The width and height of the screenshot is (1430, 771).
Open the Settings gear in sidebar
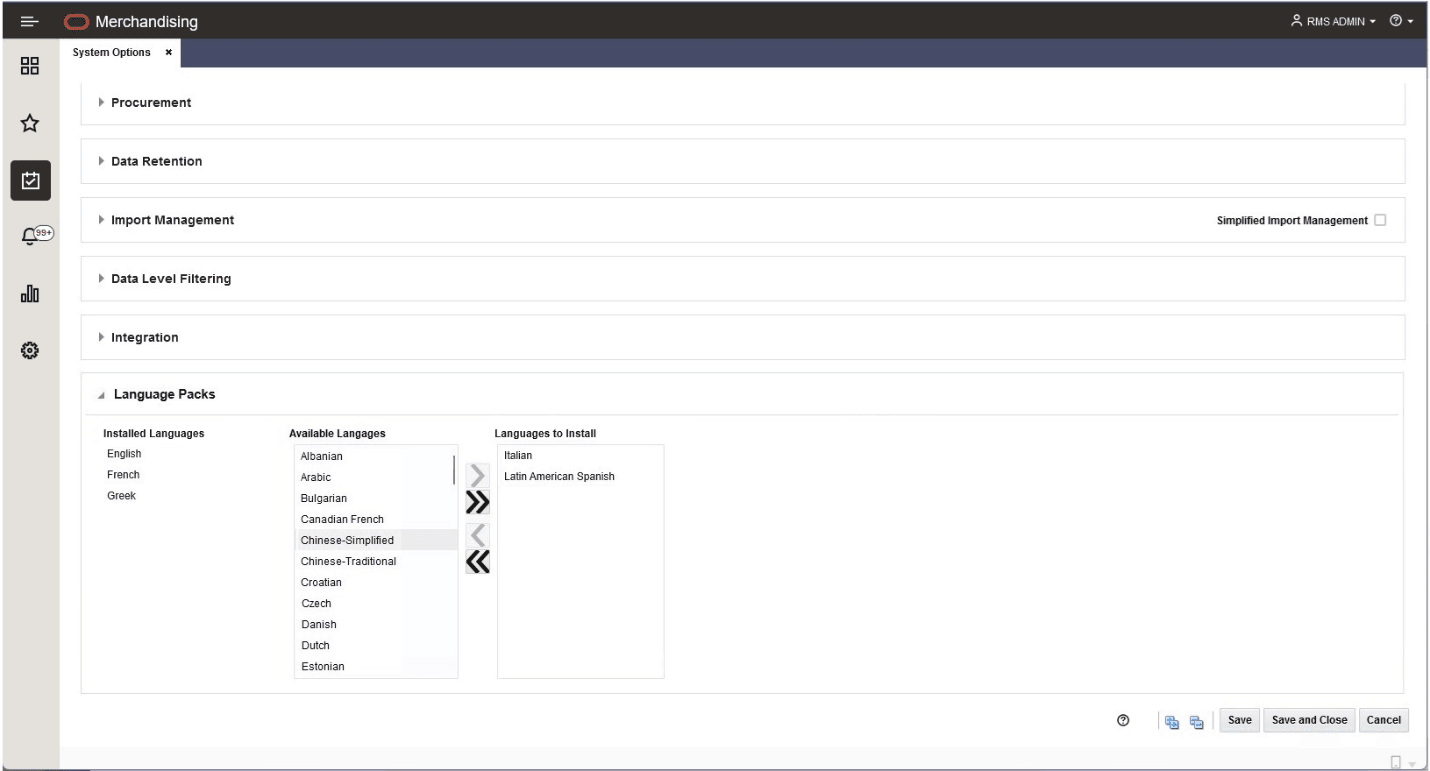click(29, 348)
